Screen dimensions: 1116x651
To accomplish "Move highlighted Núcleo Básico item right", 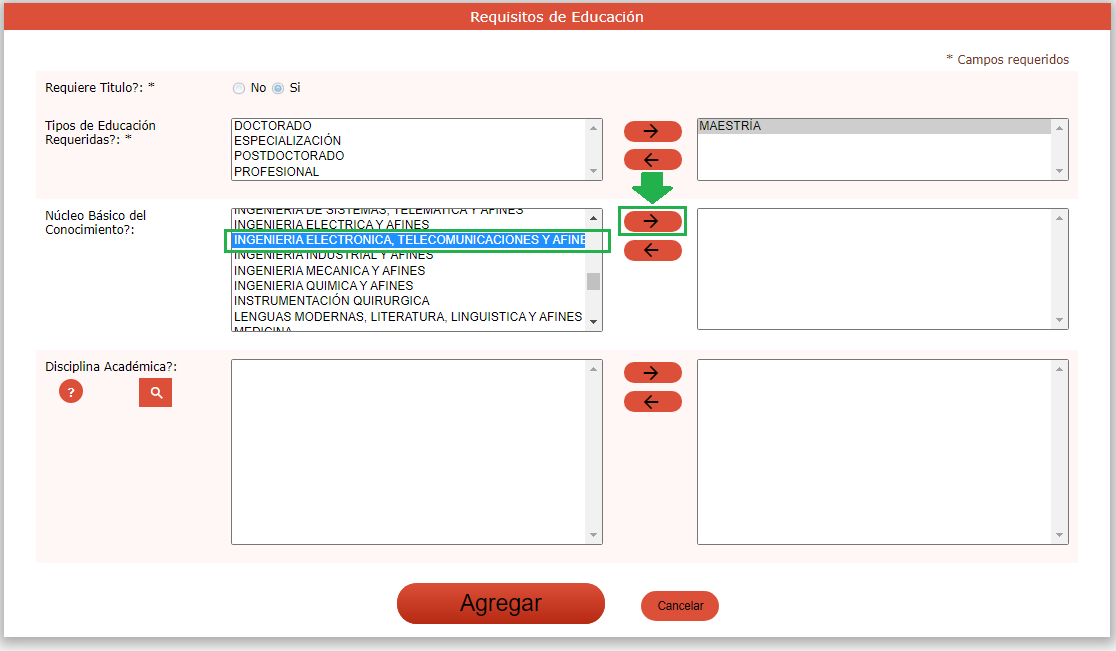I will click(652, 221).
